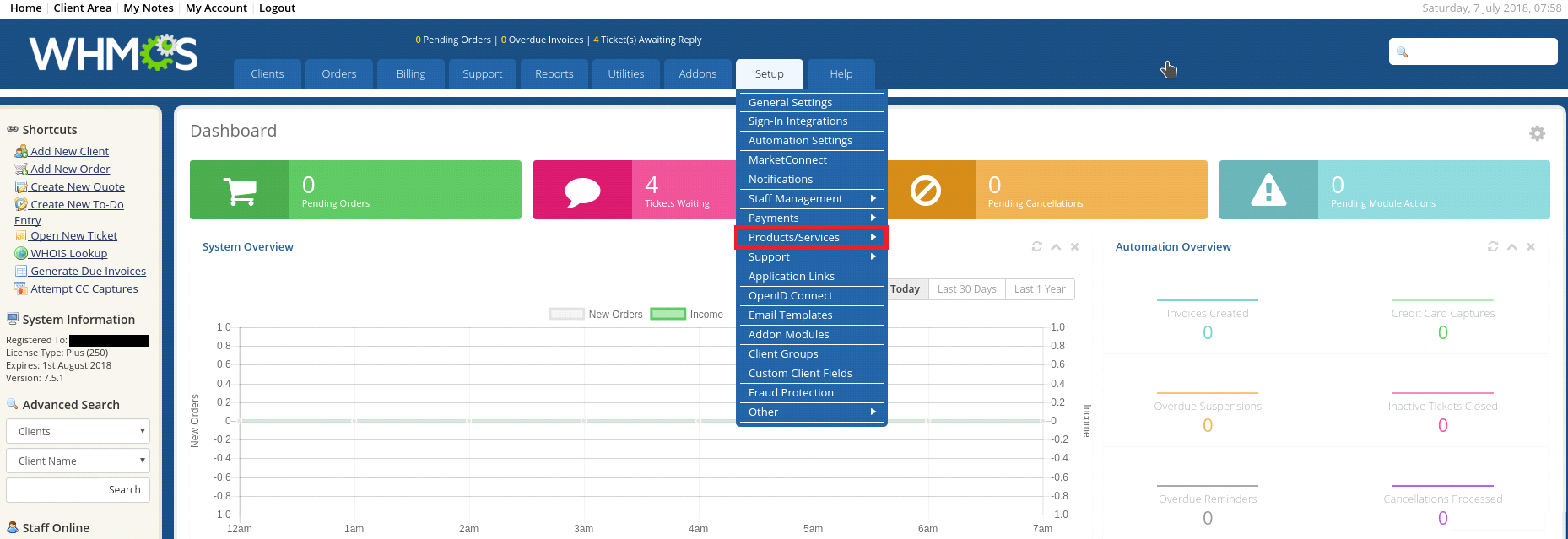Screen dimensions: 1568x539
Task: Click the Pending Module Actions warning icon
Action: coord(1268,191)
